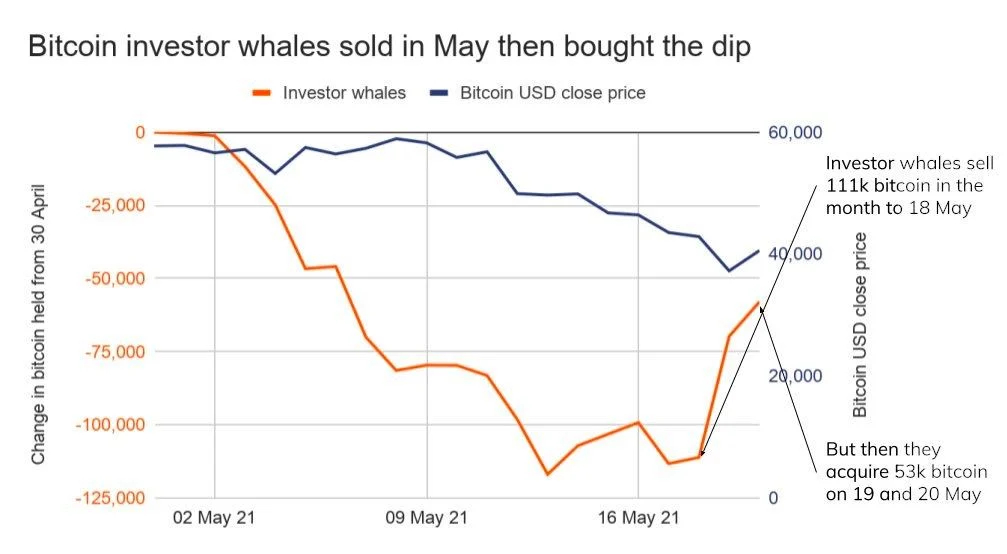Click the orange Investor whales legend swatch
The height and width of the screenshot is (554, 1007).
[x=262, y=93]
